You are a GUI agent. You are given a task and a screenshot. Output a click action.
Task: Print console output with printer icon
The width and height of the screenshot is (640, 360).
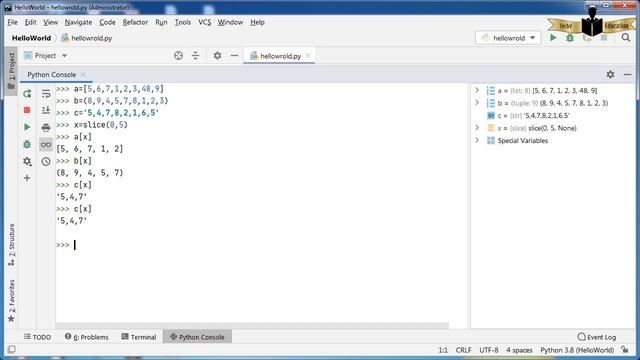click(x=46, y=127)
